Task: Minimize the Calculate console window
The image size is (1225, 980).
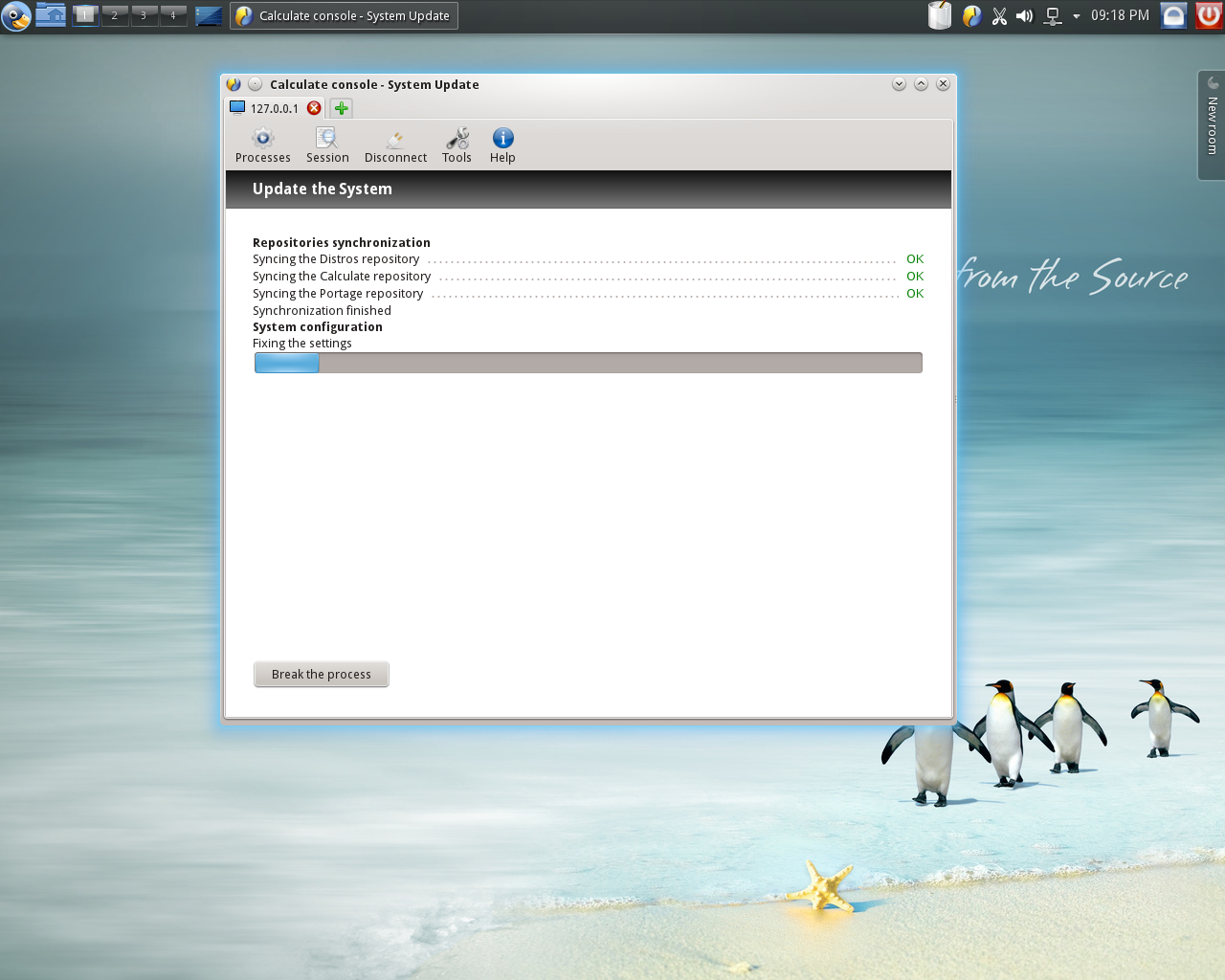Action: (899, 84)
